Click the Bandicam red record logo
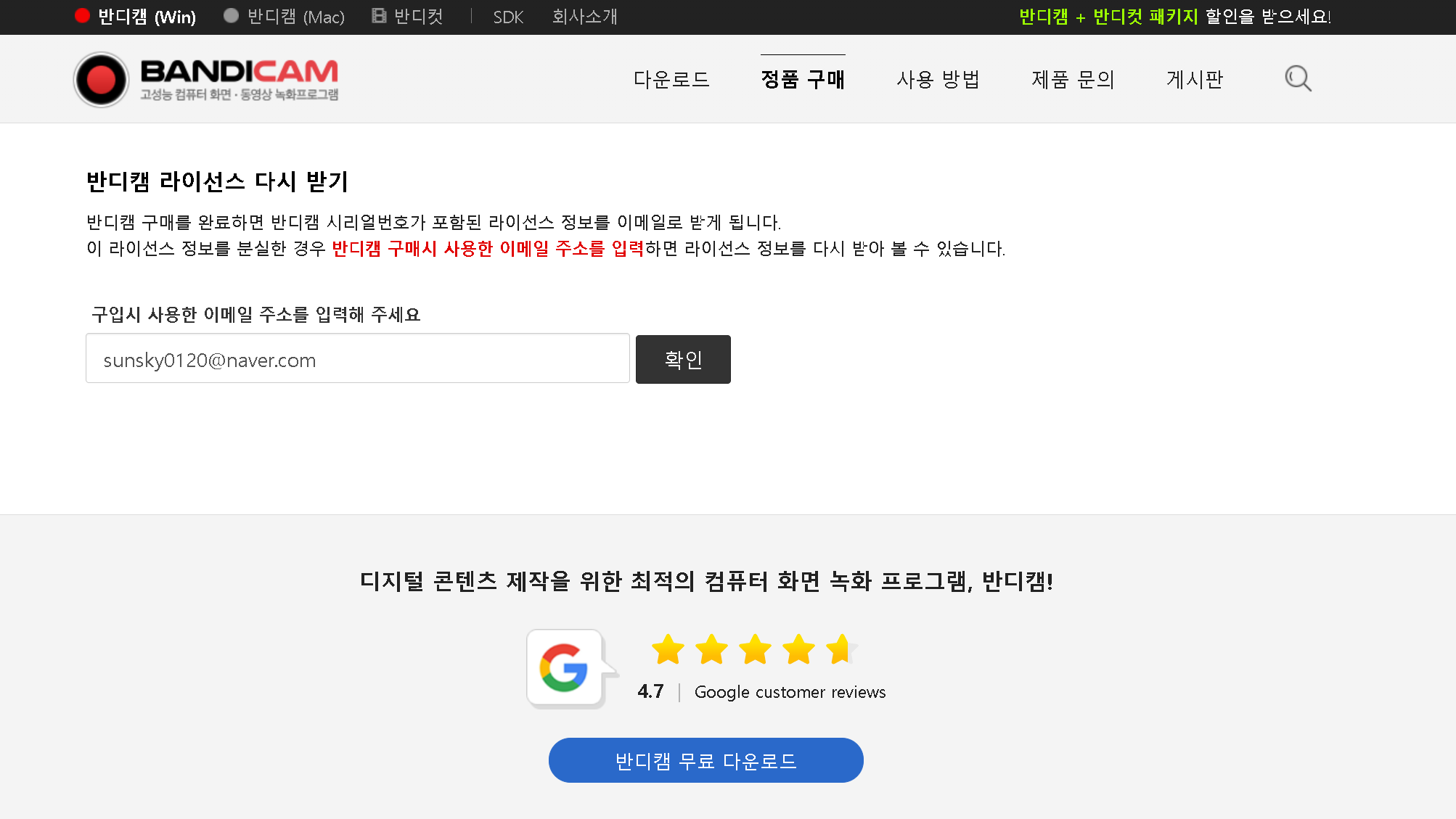Screen dimensions: 1456x819 (101, 79)
